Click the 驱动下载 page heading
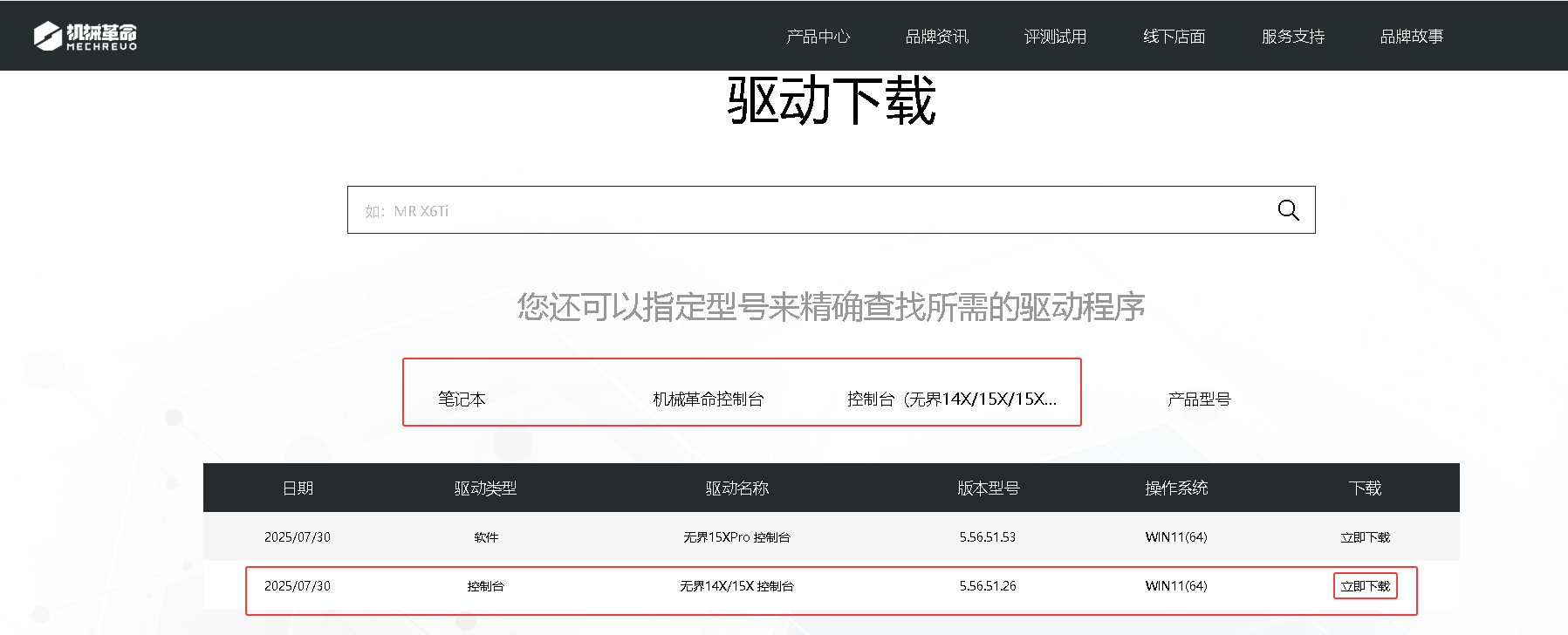 pyautogui.click(x=832, y=100)
